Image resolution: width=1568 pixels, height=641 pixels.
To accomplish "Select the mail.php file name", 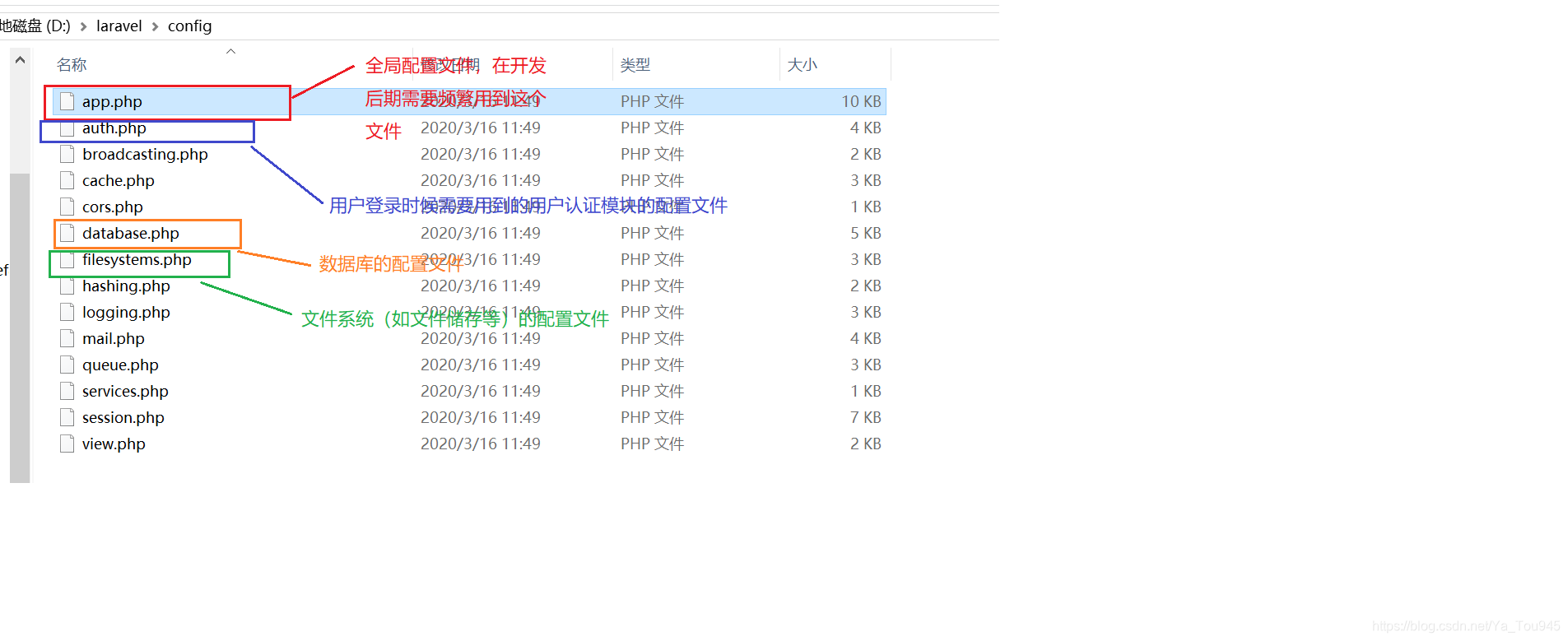I will point(114,338).
